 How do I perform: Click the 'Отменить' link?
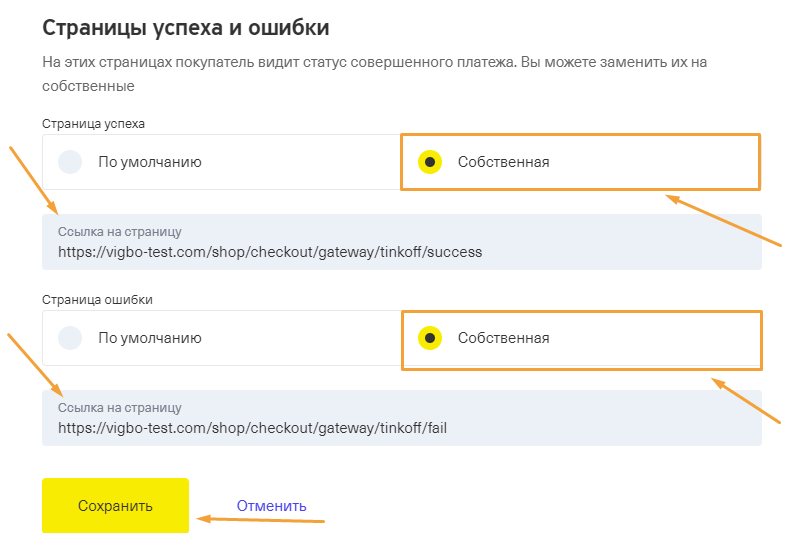point(271,506)
